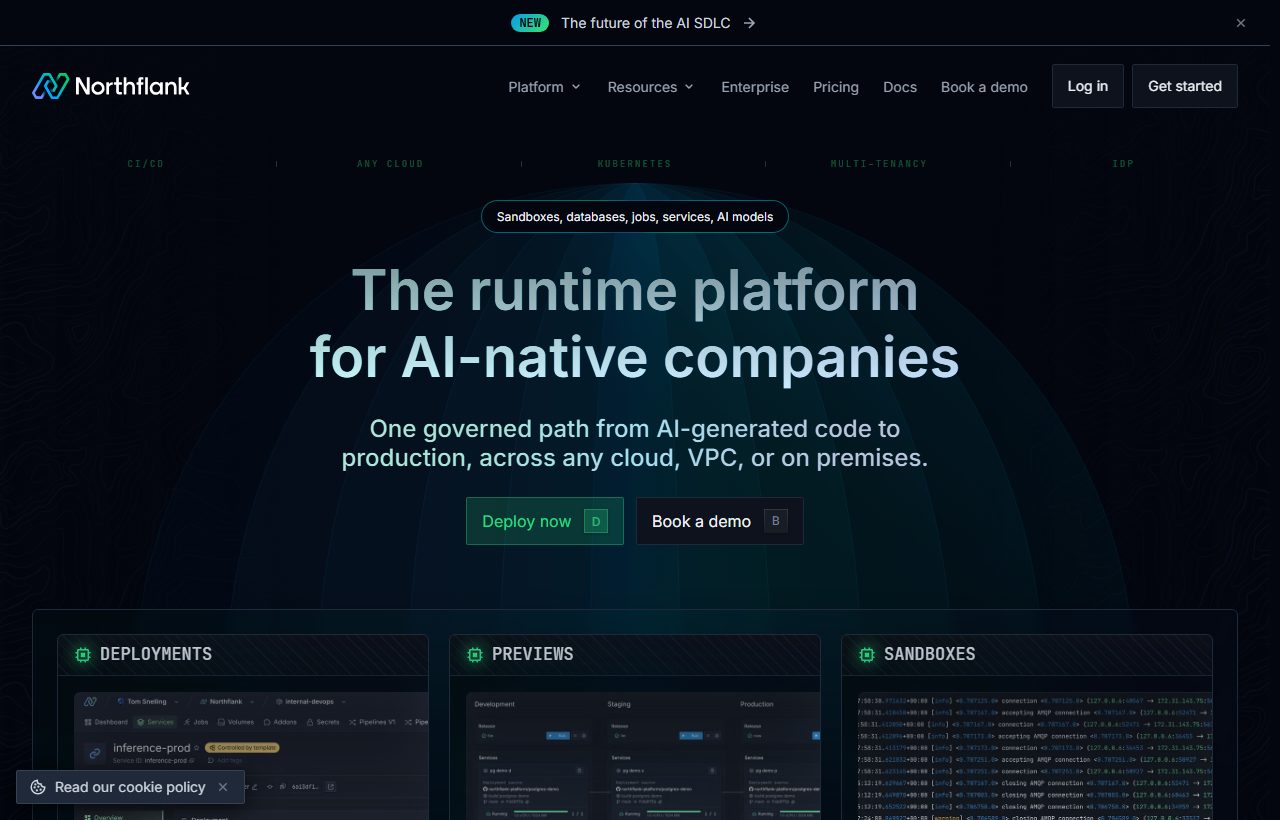Screen dimensions: 1280x820
Task: Click the arrow after 'The future of the AI SDLC'
Action: pyautogui.click(x=750, y=23)
